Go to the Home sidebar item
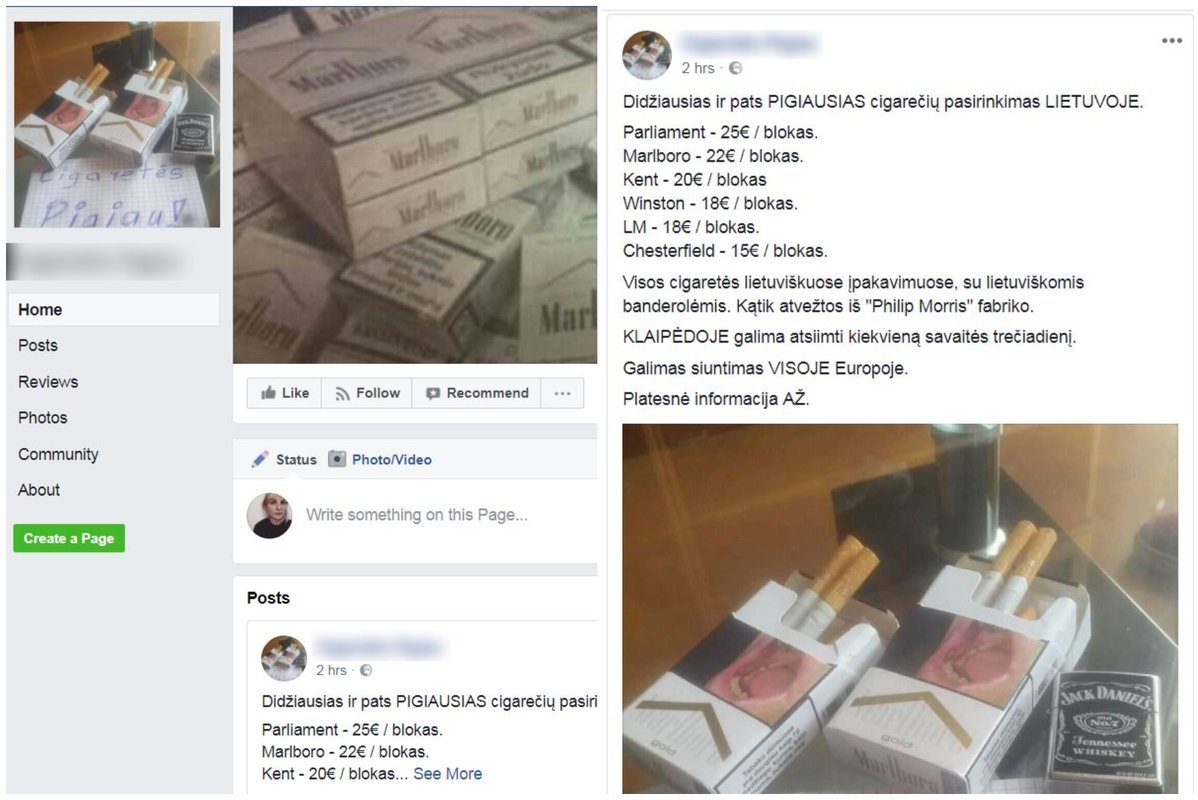 [114, 309]
